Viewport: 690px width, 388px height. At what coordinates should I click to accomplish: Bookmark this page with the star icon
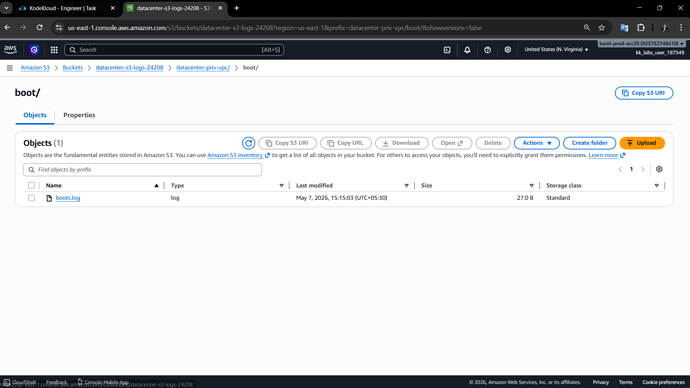click(602, 28)
